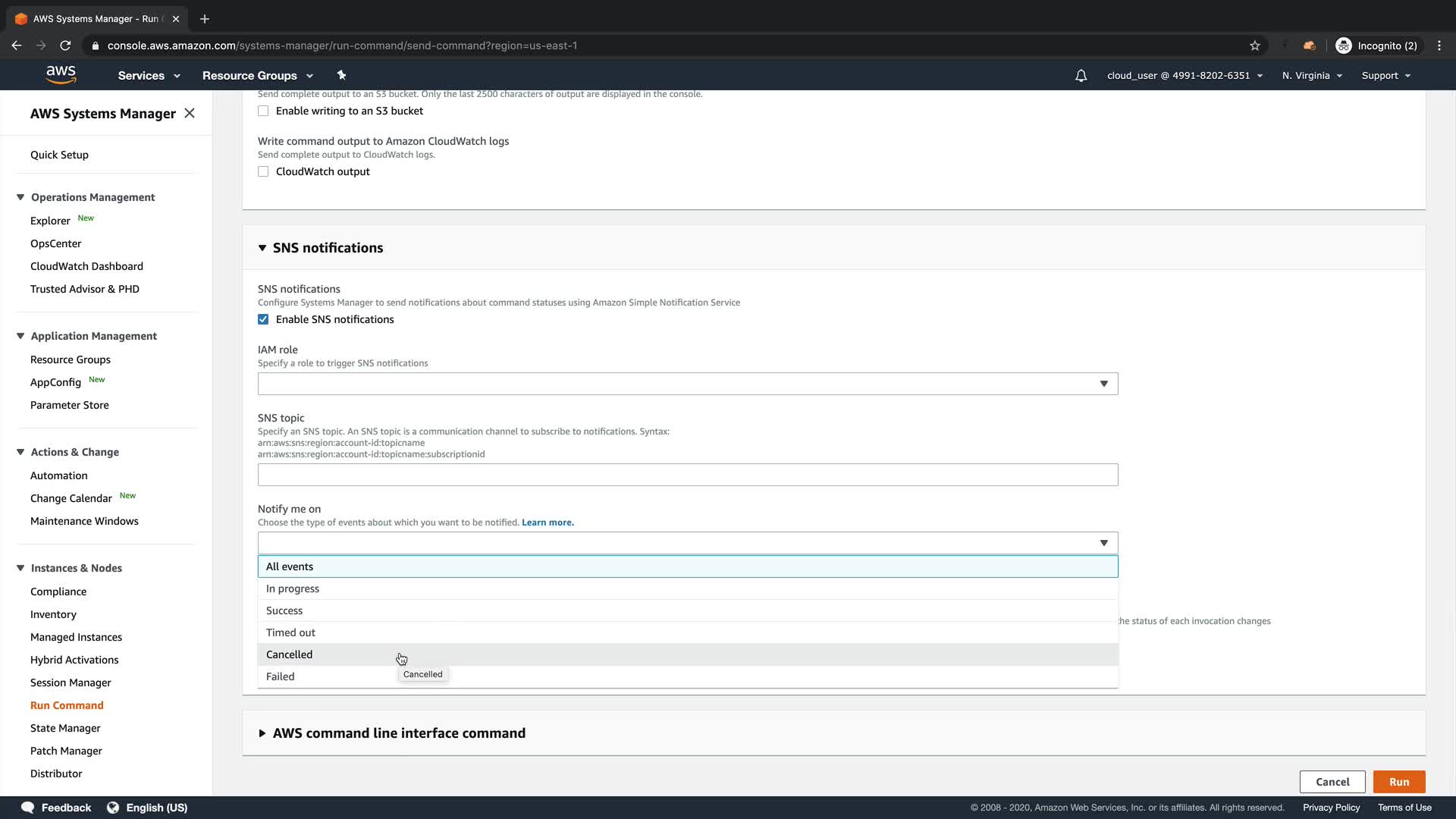Enable writing to an S3 bucket
Screen dimensions: 1456x819
263,111
